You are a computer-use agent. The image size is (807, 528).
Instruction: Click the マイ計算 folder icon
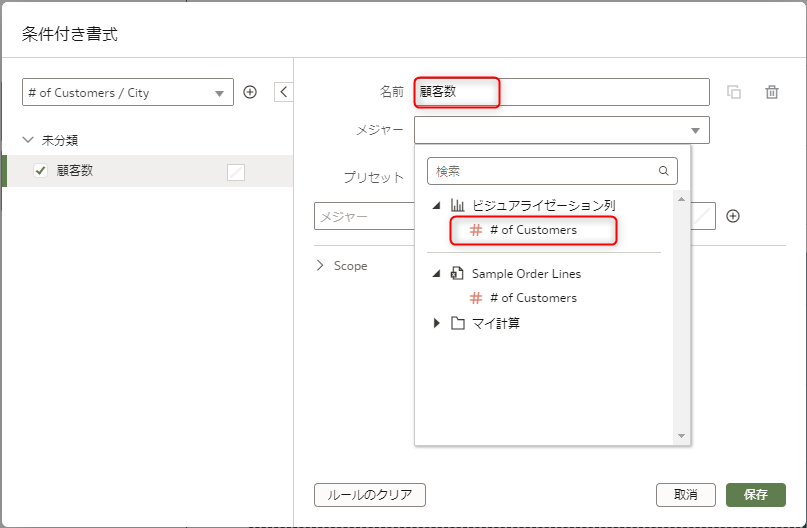[458, 323]
